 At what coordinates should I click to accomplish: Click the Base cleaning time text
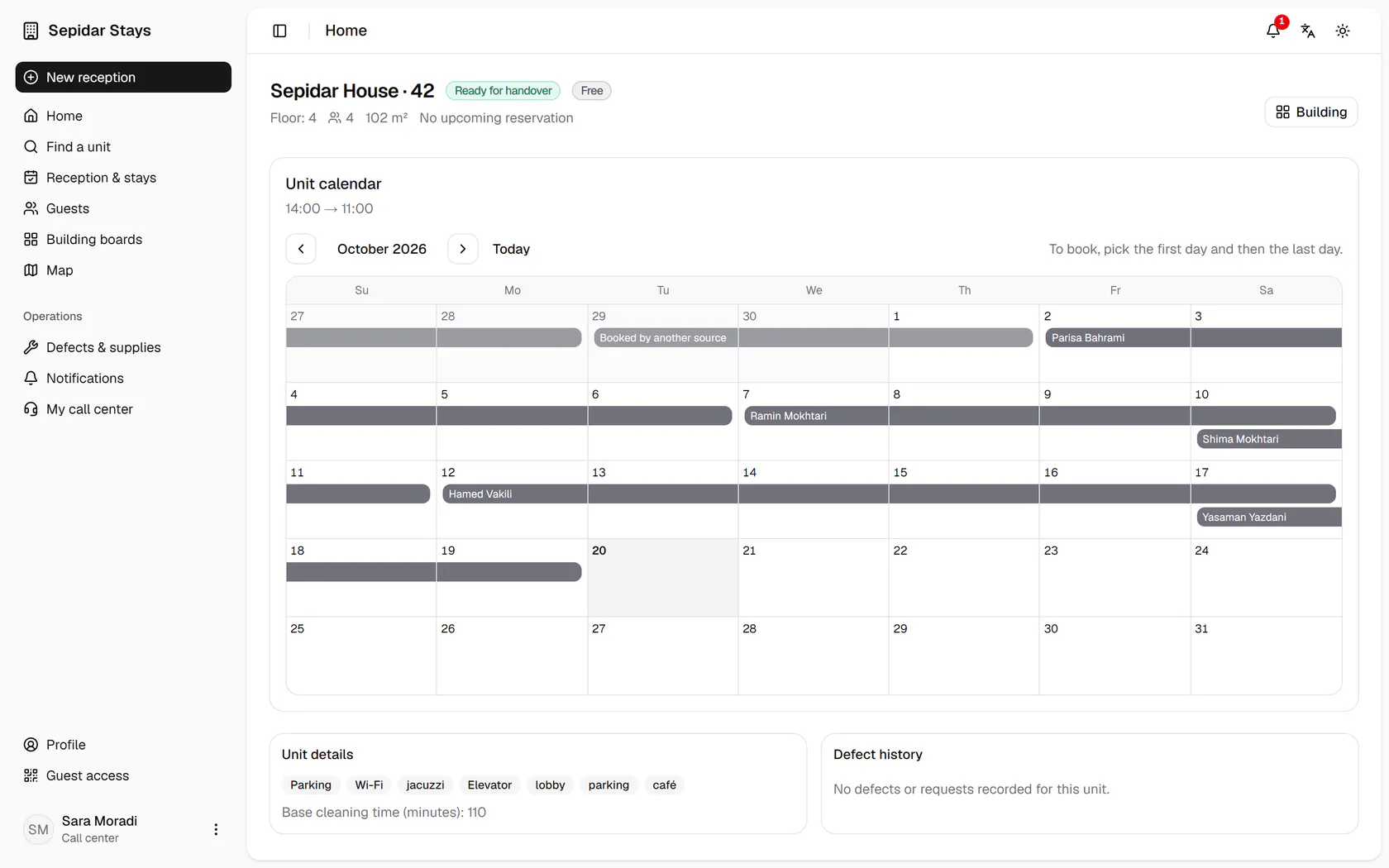[384, 813]
